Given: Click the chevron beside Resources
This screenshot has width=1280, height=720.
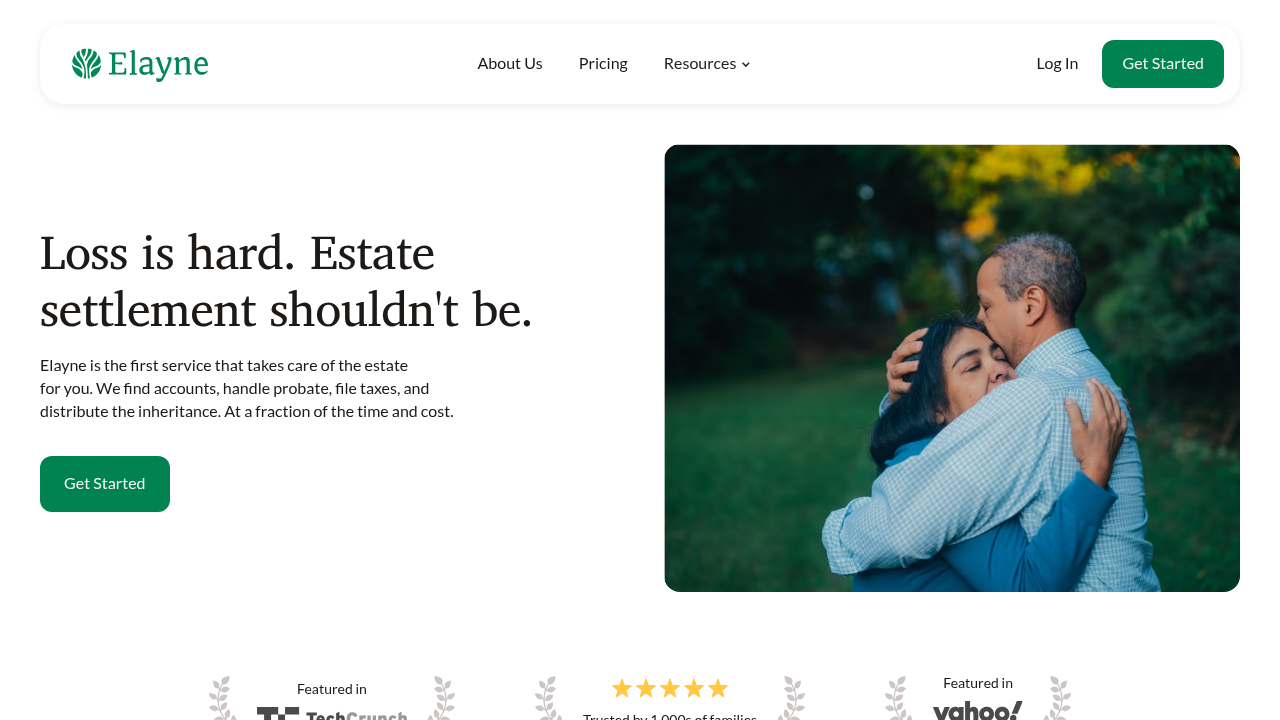Looking at the screenshot, I should point(745,65).
